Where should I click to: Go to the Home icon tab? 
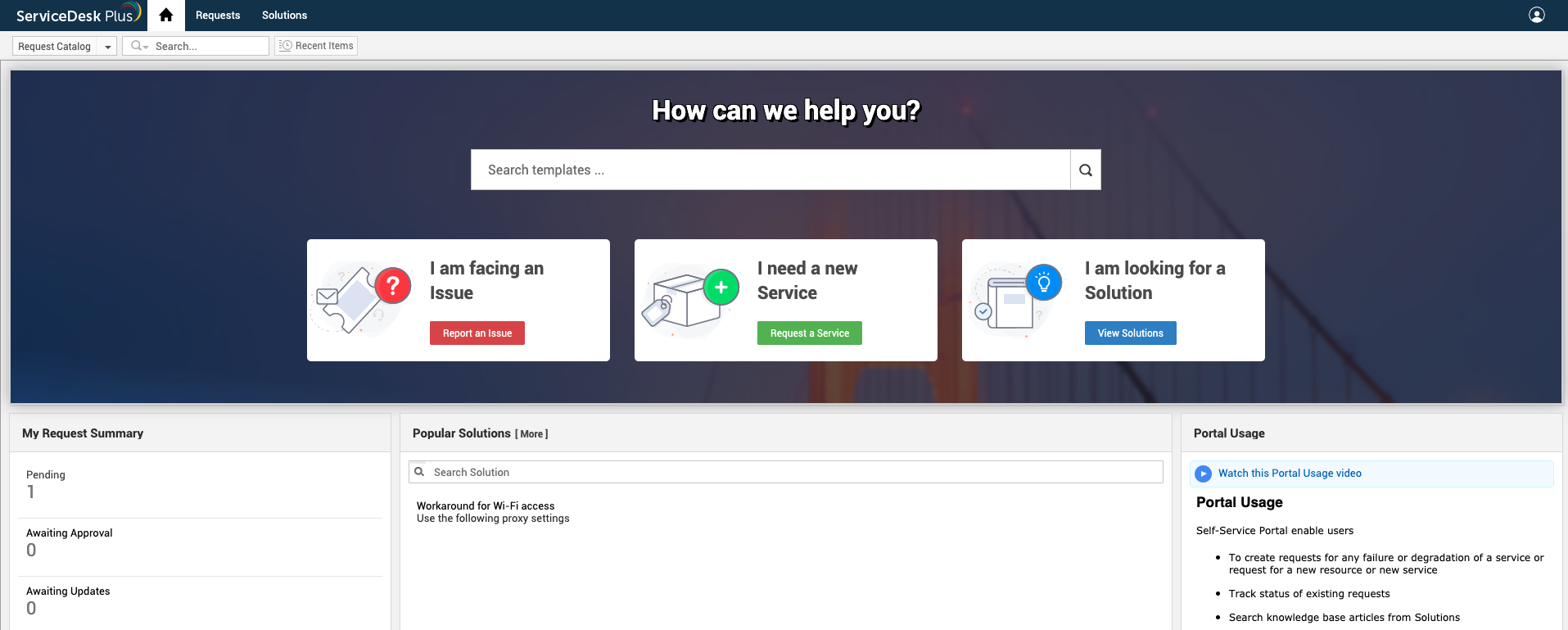point(166,16)
